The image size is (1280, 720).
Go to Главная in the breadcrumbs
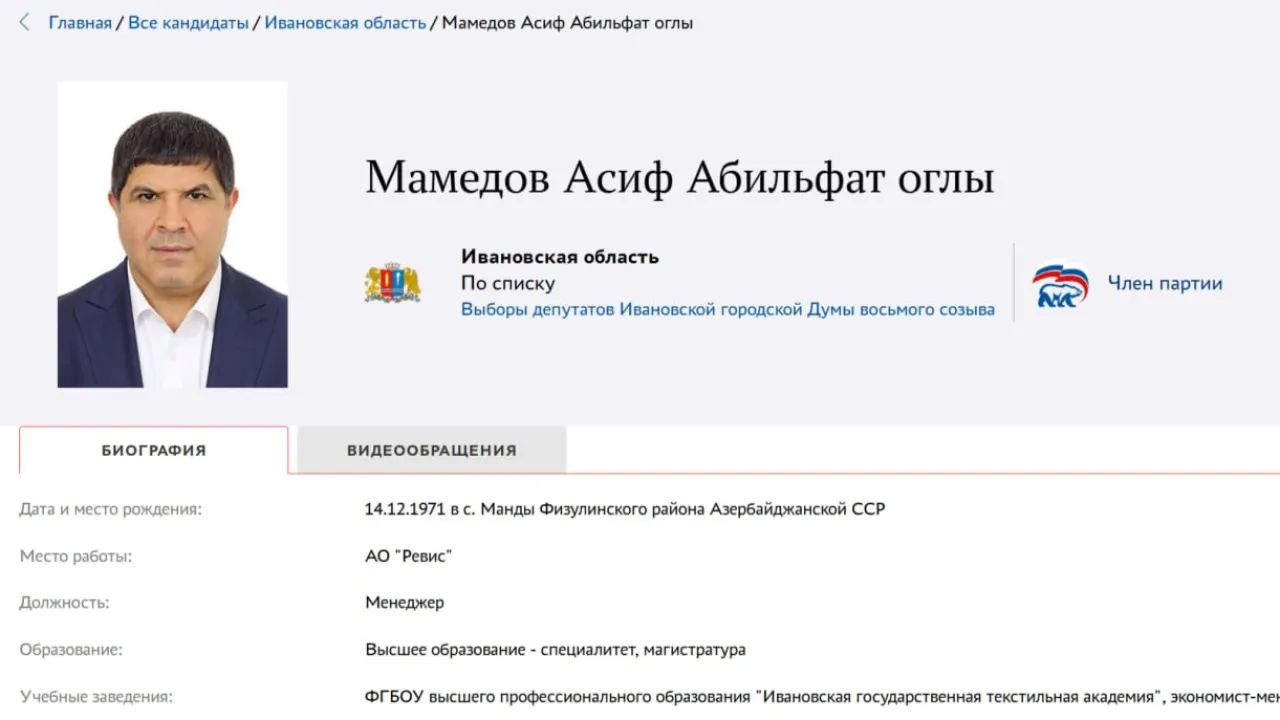pyautogui.click(x=80, y=22)
